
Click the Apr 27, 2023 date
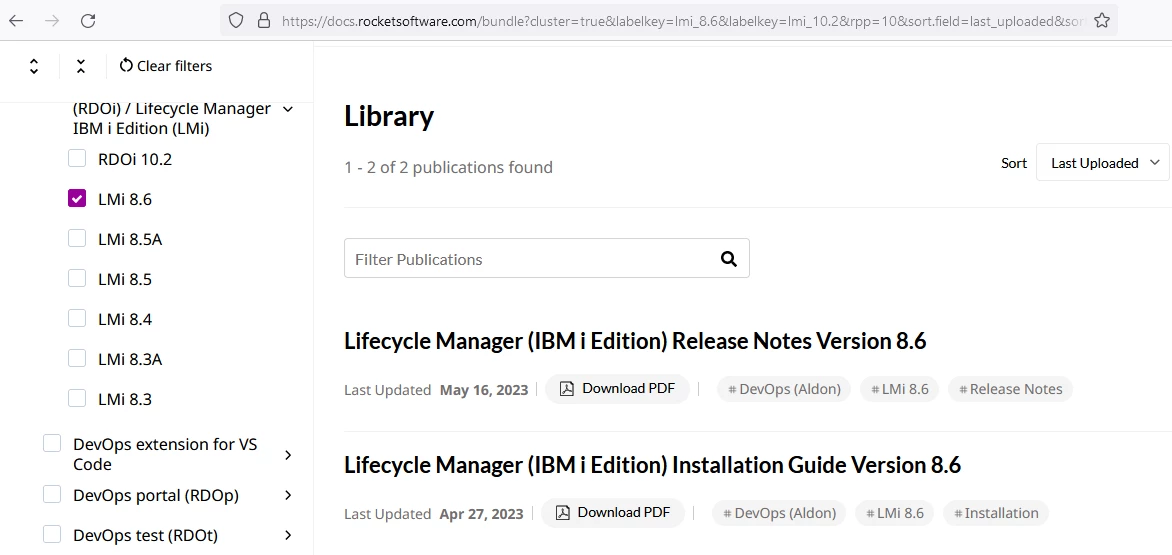click(481, 514)
